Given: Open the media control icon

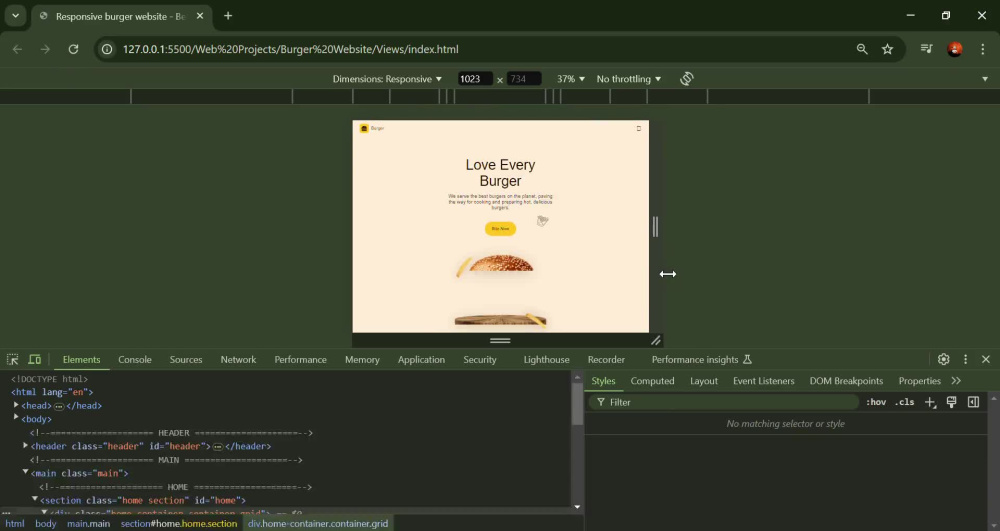Looking at the screenshot, I should pyautogui.click(x=927, y=49).
